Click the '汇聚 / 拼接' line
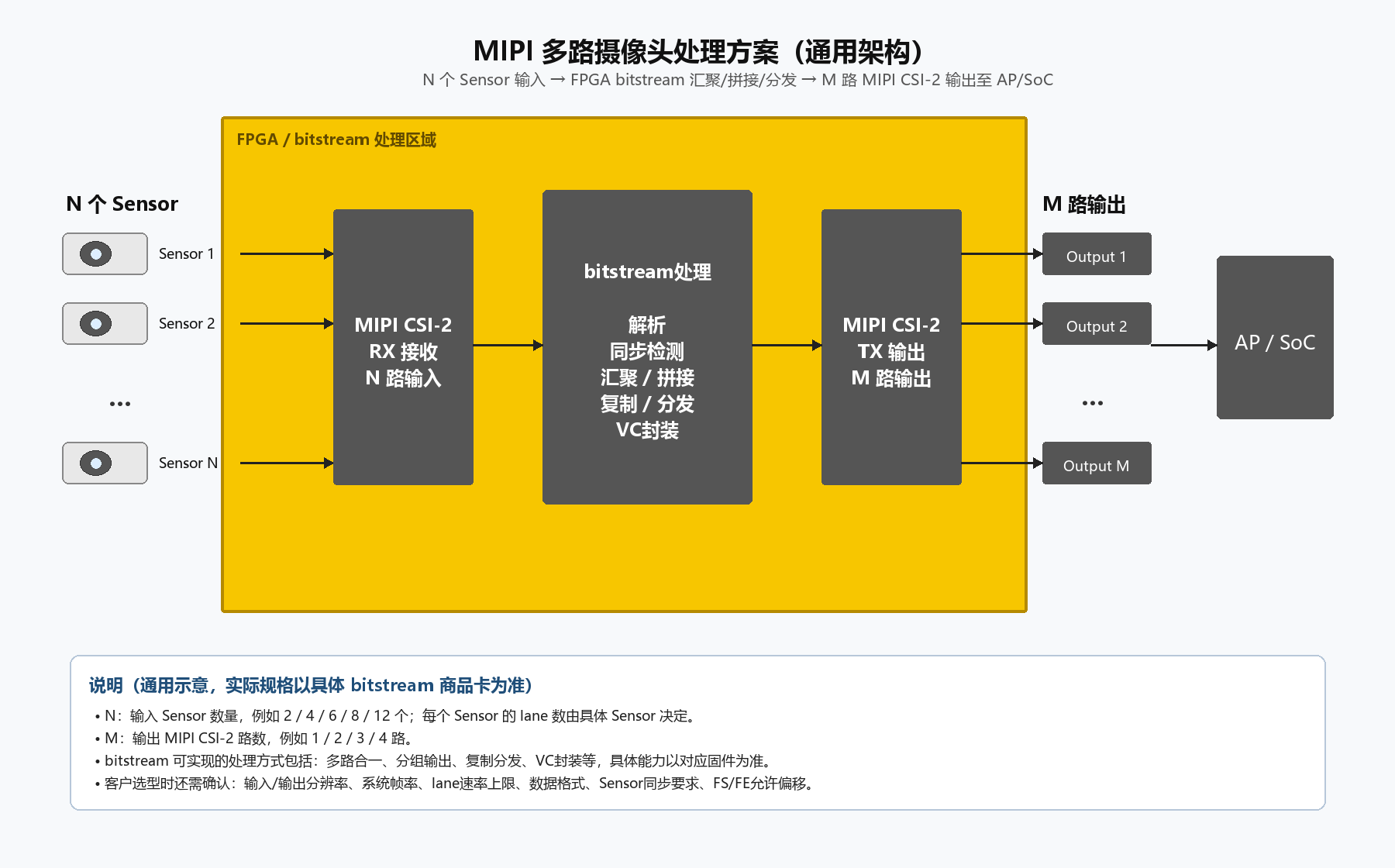The image size is (1395, 868). (x=647, y=378)
